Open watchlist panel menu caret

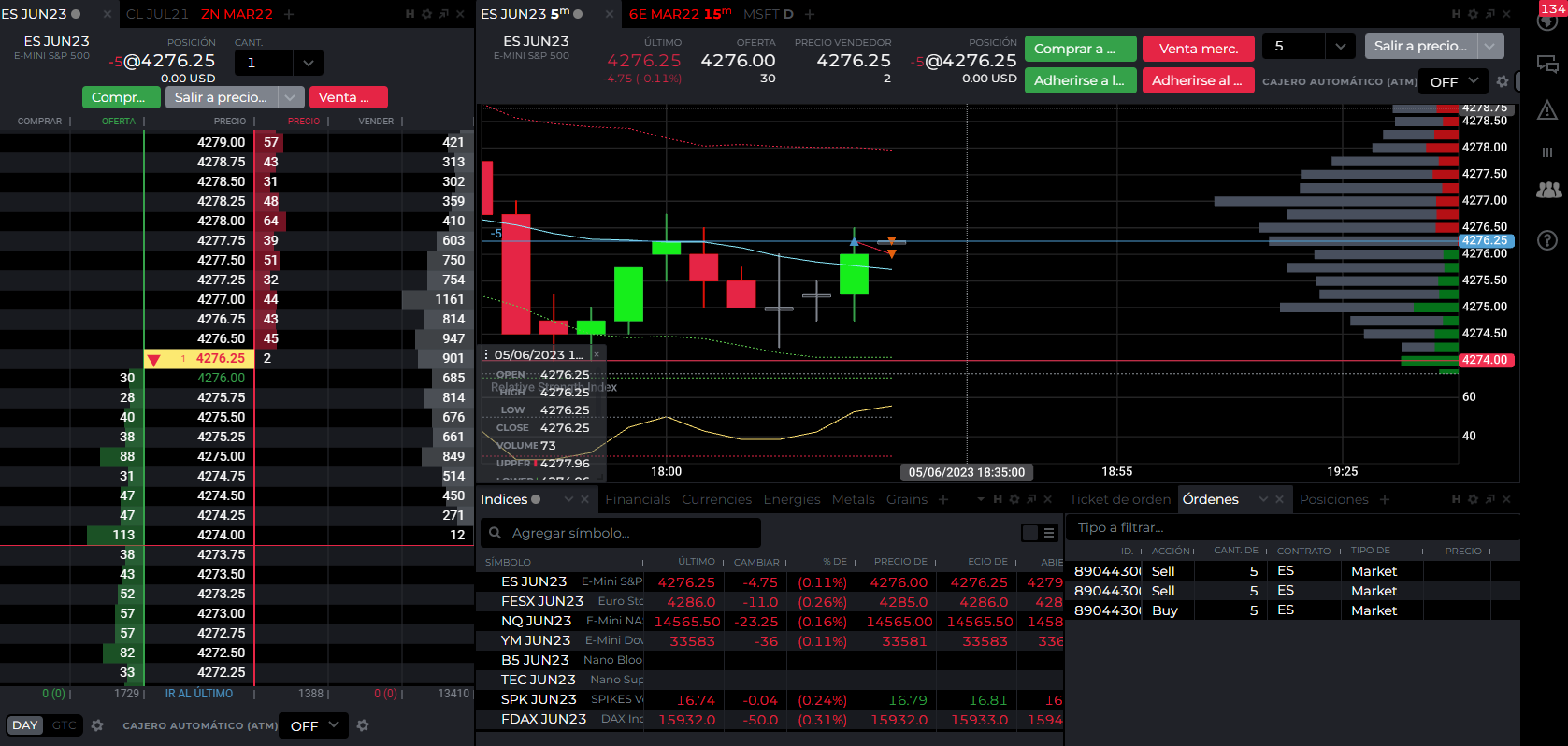tap(981, 499)
